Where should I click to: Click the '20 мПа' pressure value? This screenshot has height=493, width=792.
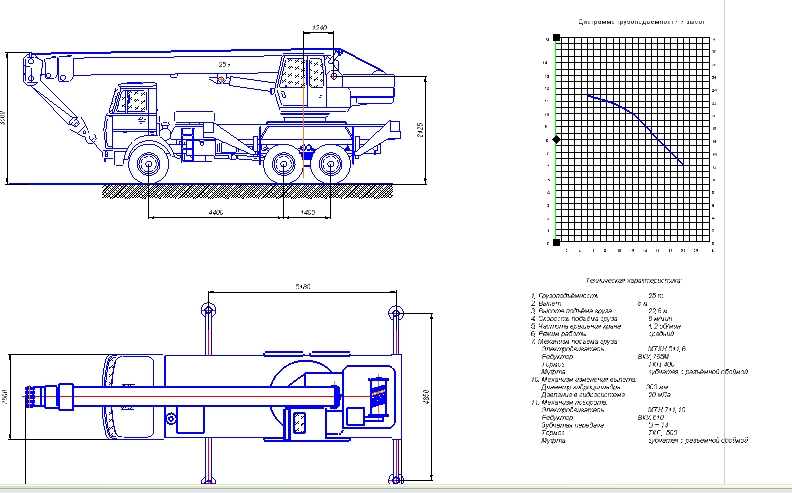tap(658, 395)
